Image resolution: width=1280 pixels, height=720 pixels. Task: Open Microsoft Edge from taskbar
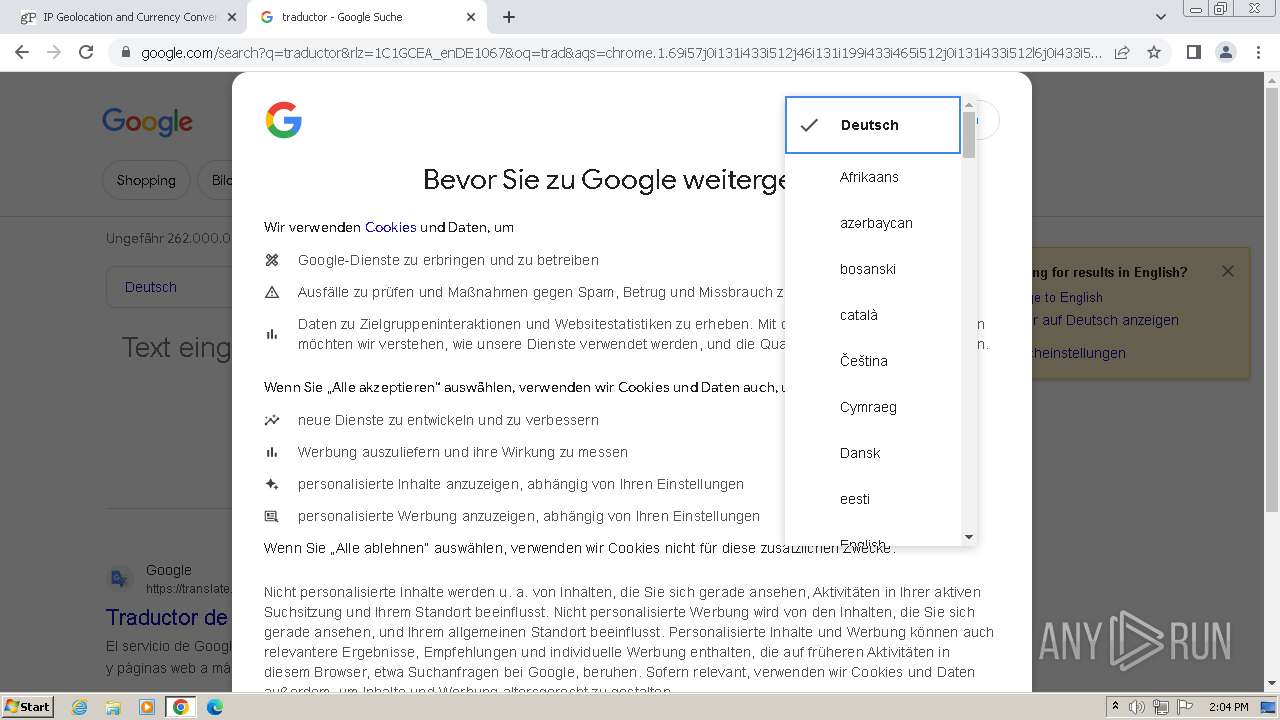pyautogui.click(x=215, y=707)
